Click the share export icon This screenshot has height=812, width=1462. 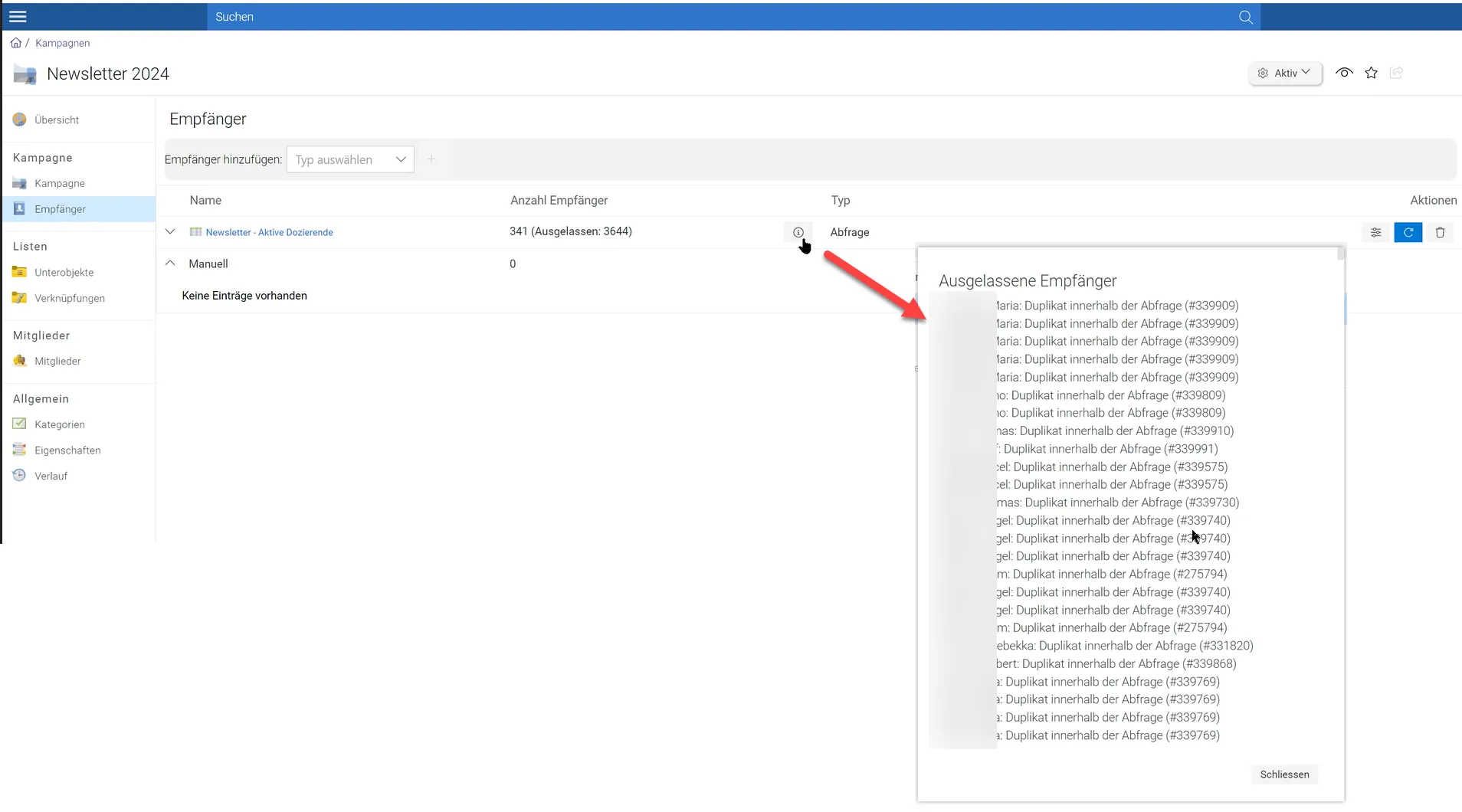pos(1396,73)
